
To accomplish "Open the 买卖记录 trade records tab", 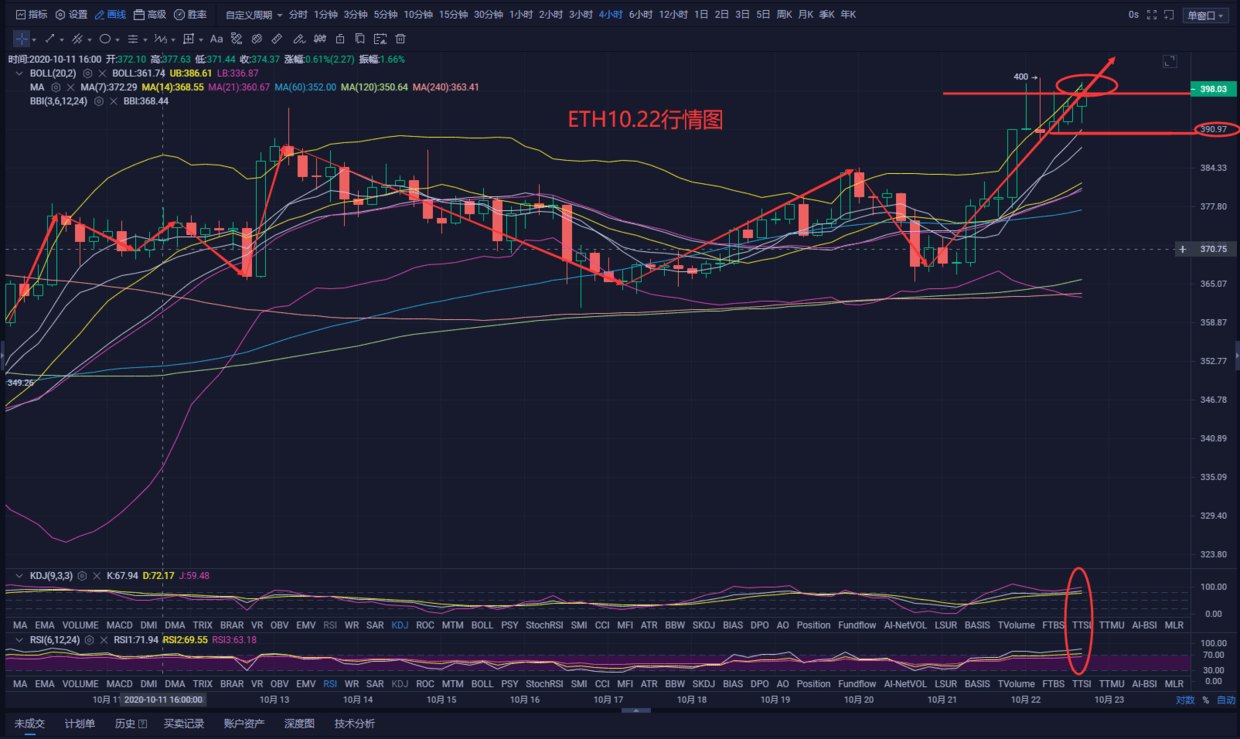I will [184, 723].
